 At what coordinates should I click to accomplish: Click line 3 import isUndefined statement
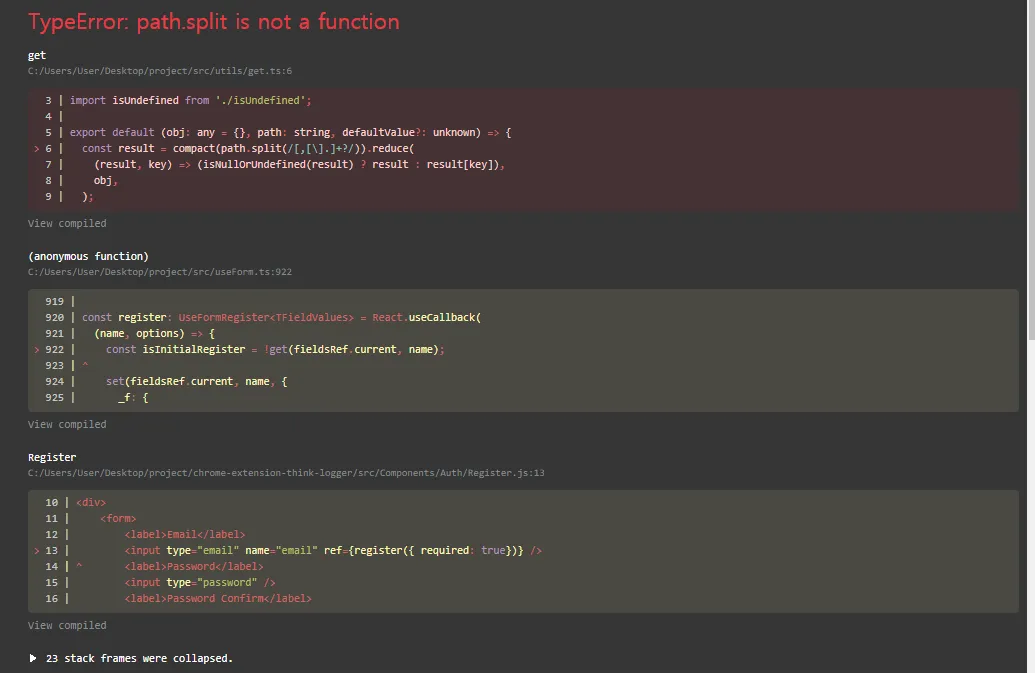[191, 100]
